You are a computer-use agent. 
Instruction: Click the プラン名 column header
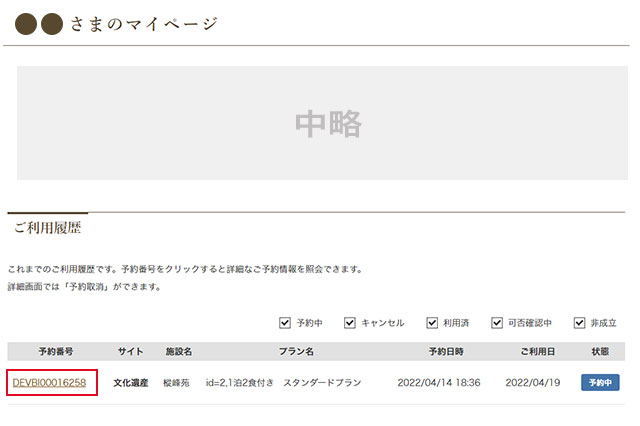[296, 352]
